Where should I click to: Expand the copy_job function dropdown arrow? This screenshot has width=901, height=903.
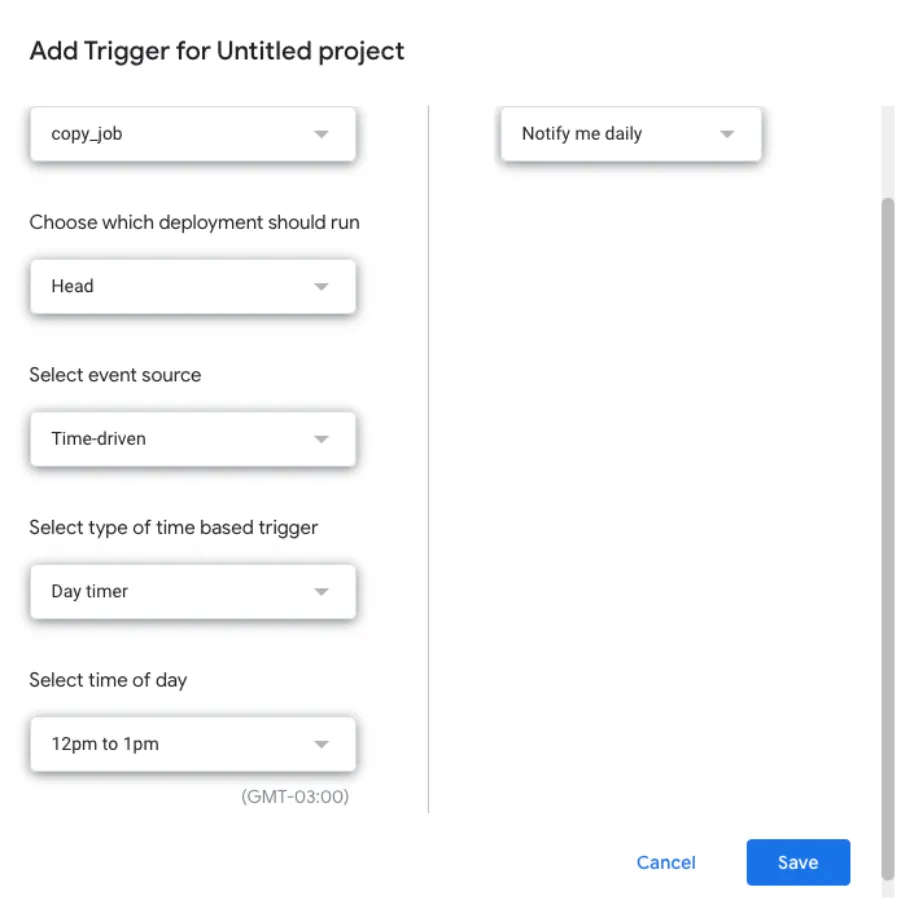(x=322, y=134)
